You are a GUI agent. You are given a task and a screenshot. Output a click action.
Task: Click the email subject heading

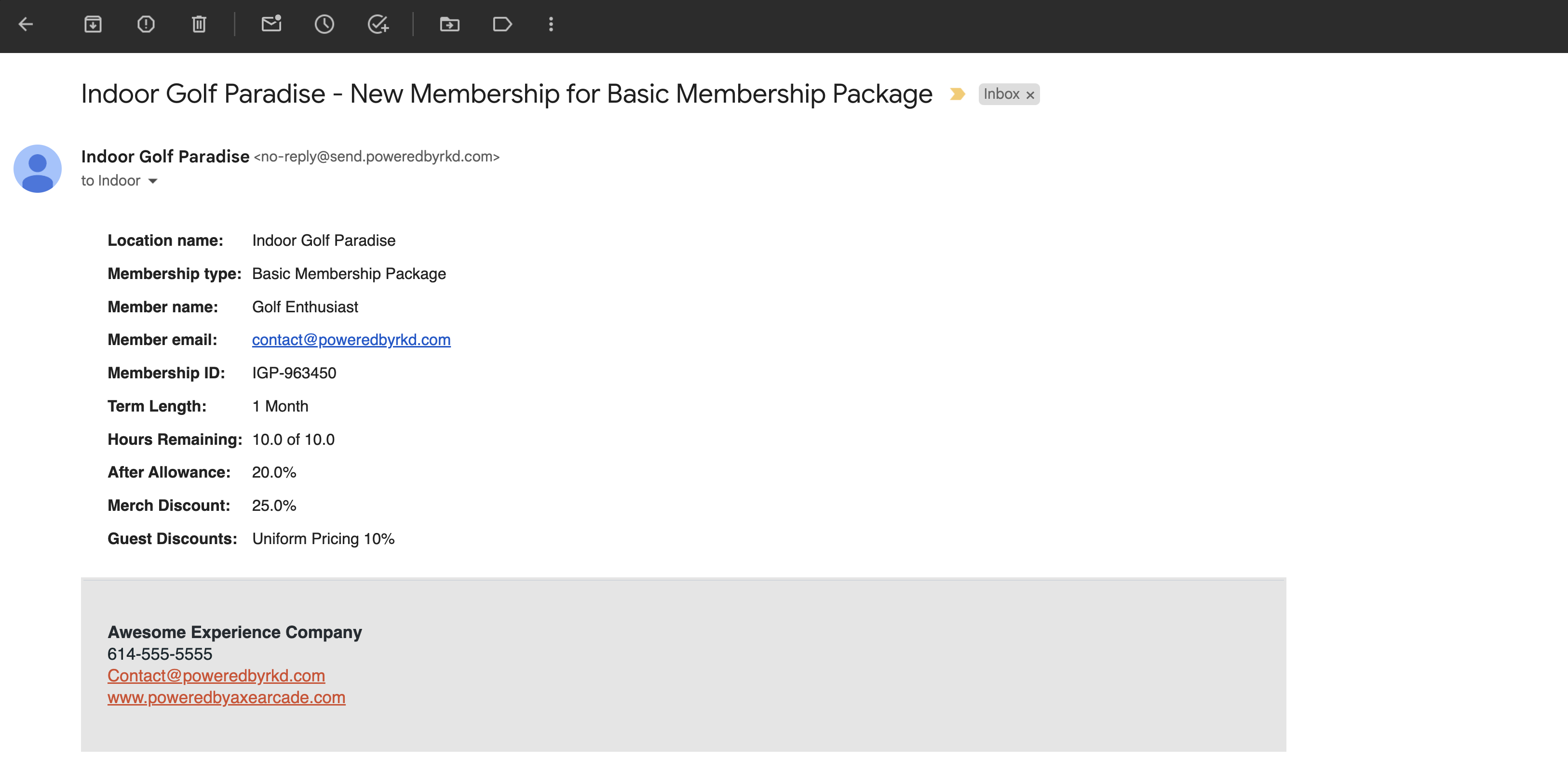click(x=506, y=94)
